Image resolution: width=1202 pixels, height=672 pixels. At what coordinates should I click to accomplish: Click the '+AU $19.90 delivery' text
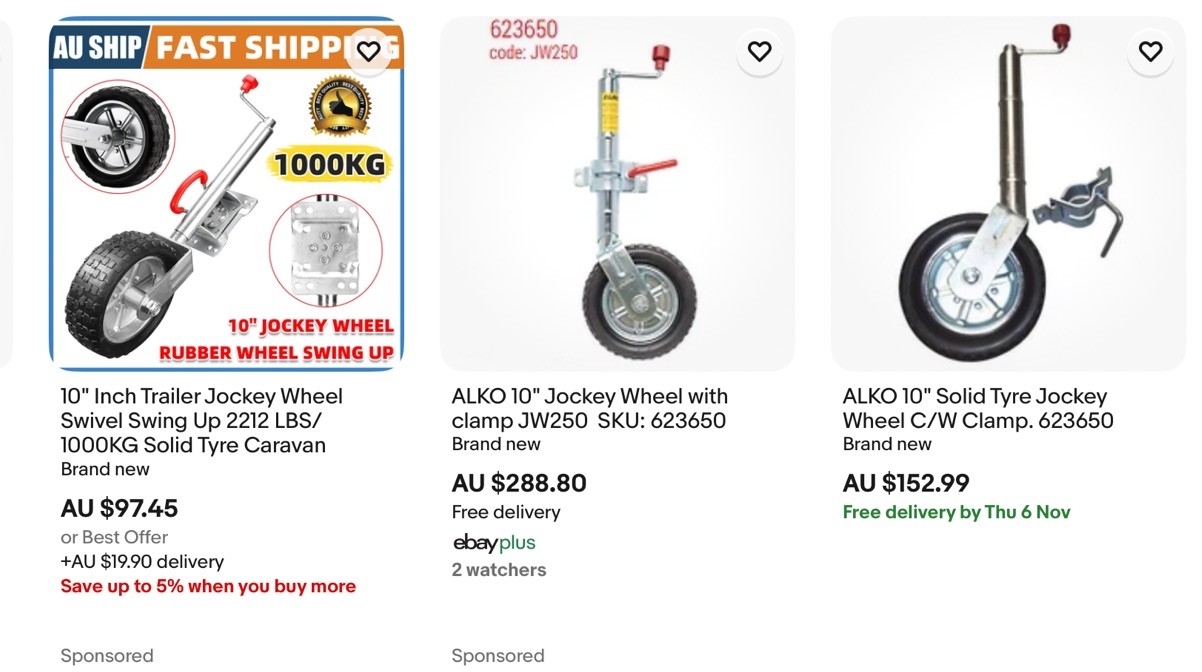coord(142,561)
